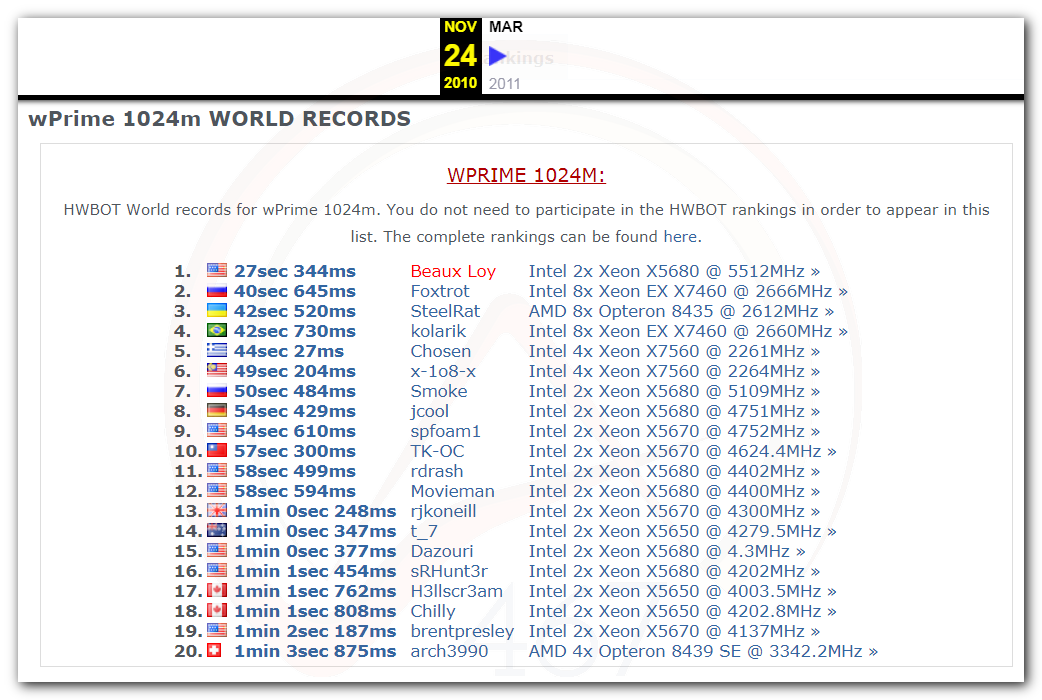1042x700 pixels.
Task: Open the 58sec 499ms result
Action: (x=294, y=471)
